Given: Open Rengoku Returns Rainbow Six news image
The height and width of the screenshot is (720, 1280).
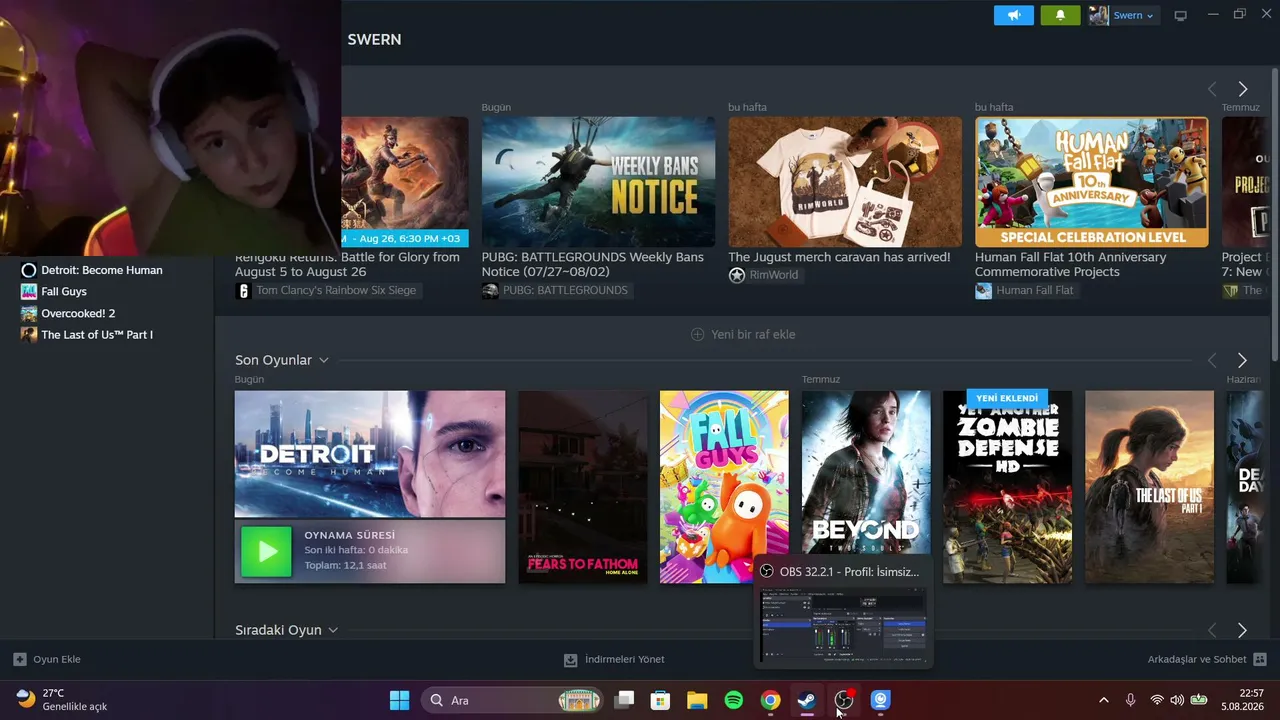Looking at the screenshot, I should tap(405, 182).
